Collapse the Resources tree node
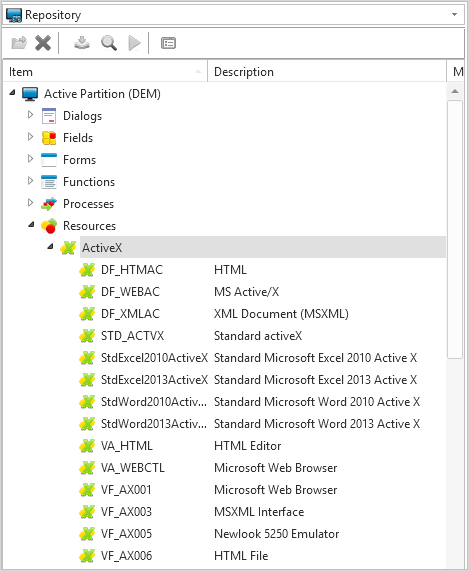Image resolution: width=469 pixels, height=571 pixels. (31, 225)
